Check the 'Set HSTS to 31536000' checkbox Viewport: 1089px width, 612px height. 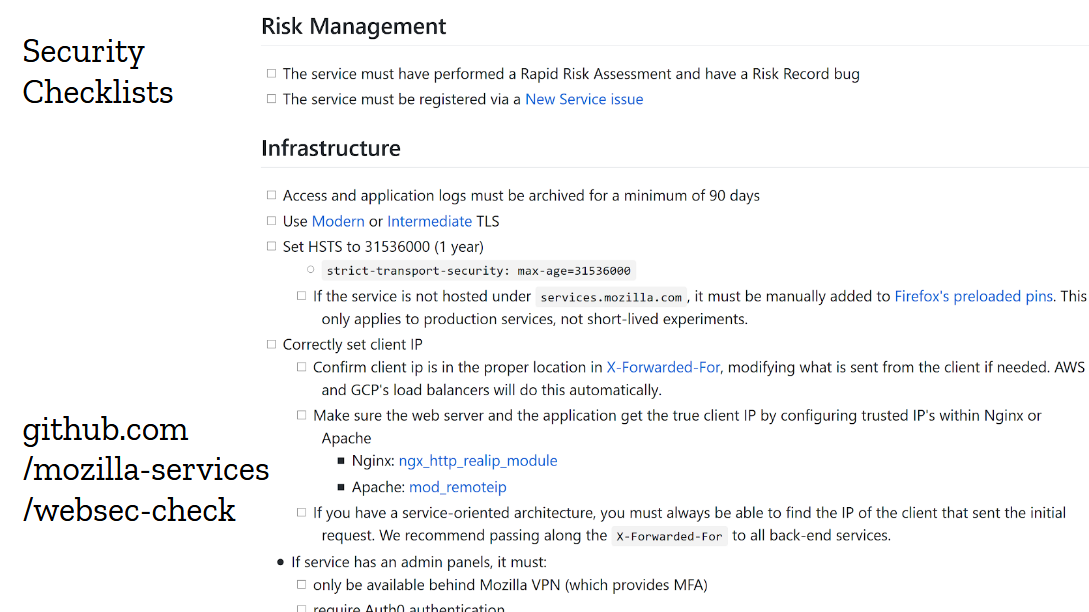click(272, 246)
